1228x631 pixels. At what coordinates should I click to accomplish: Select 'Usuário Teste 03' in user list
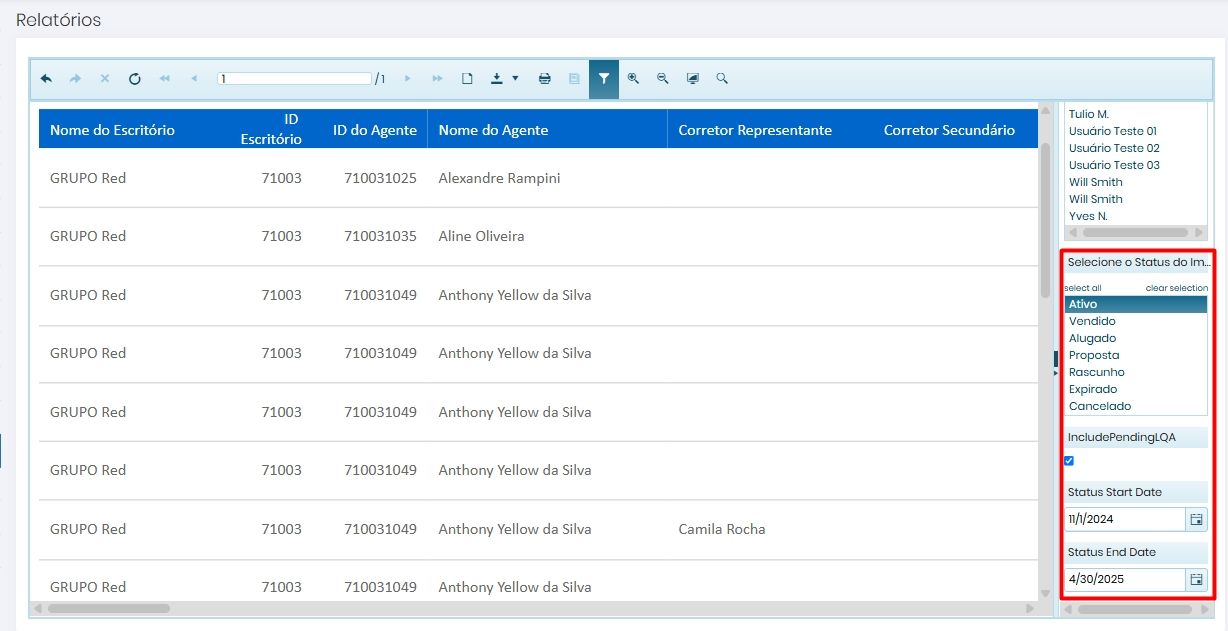pos(1136,165)
